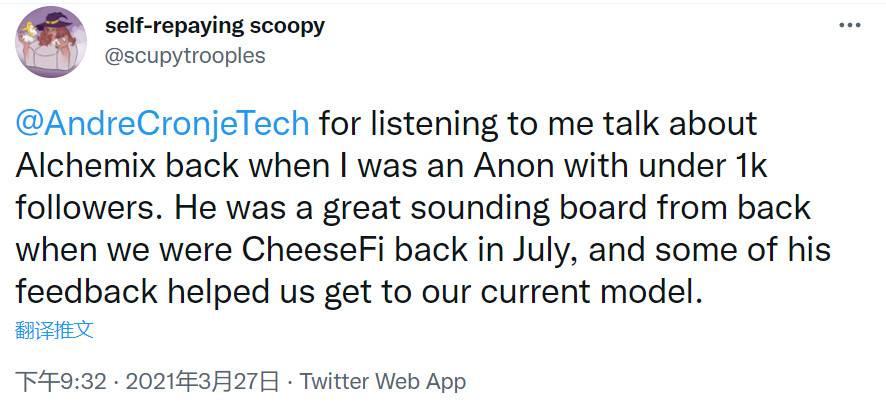This screenshot has width=886, height=402.
Task: Open the self-repaying scoopy display name
Action: (x=215, y=25)
